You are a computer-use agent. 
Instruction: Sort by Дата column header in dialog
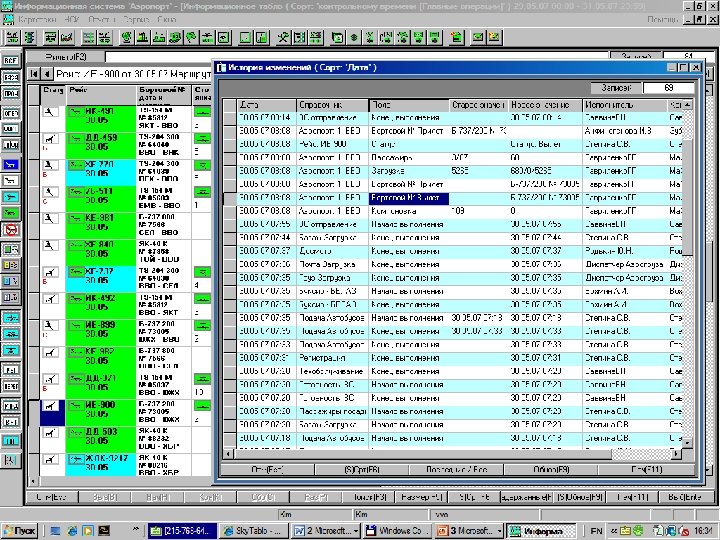tap(266, 105)
